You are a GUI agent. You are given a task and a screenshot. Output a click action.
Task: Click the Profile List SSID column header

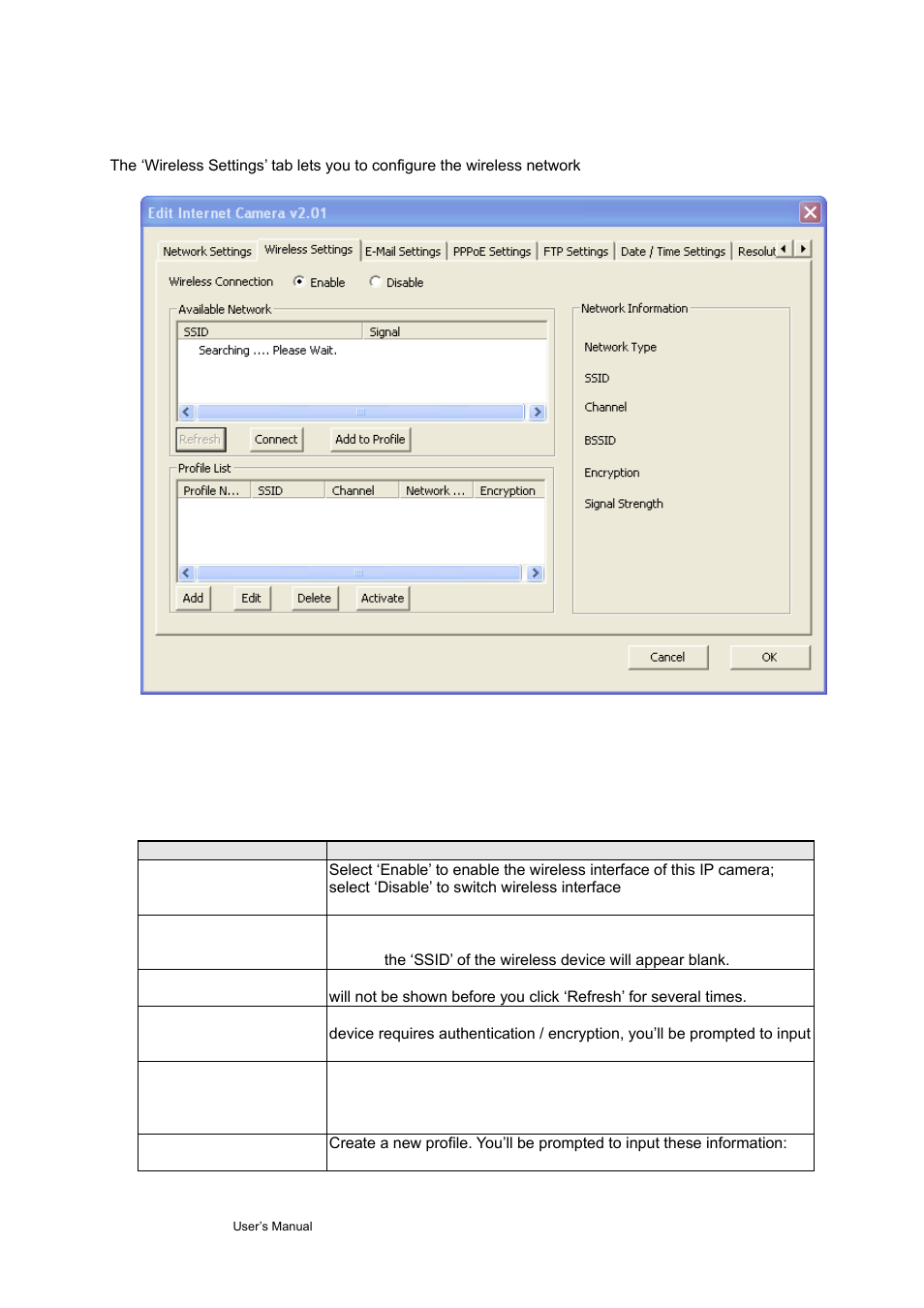[288, 490]
